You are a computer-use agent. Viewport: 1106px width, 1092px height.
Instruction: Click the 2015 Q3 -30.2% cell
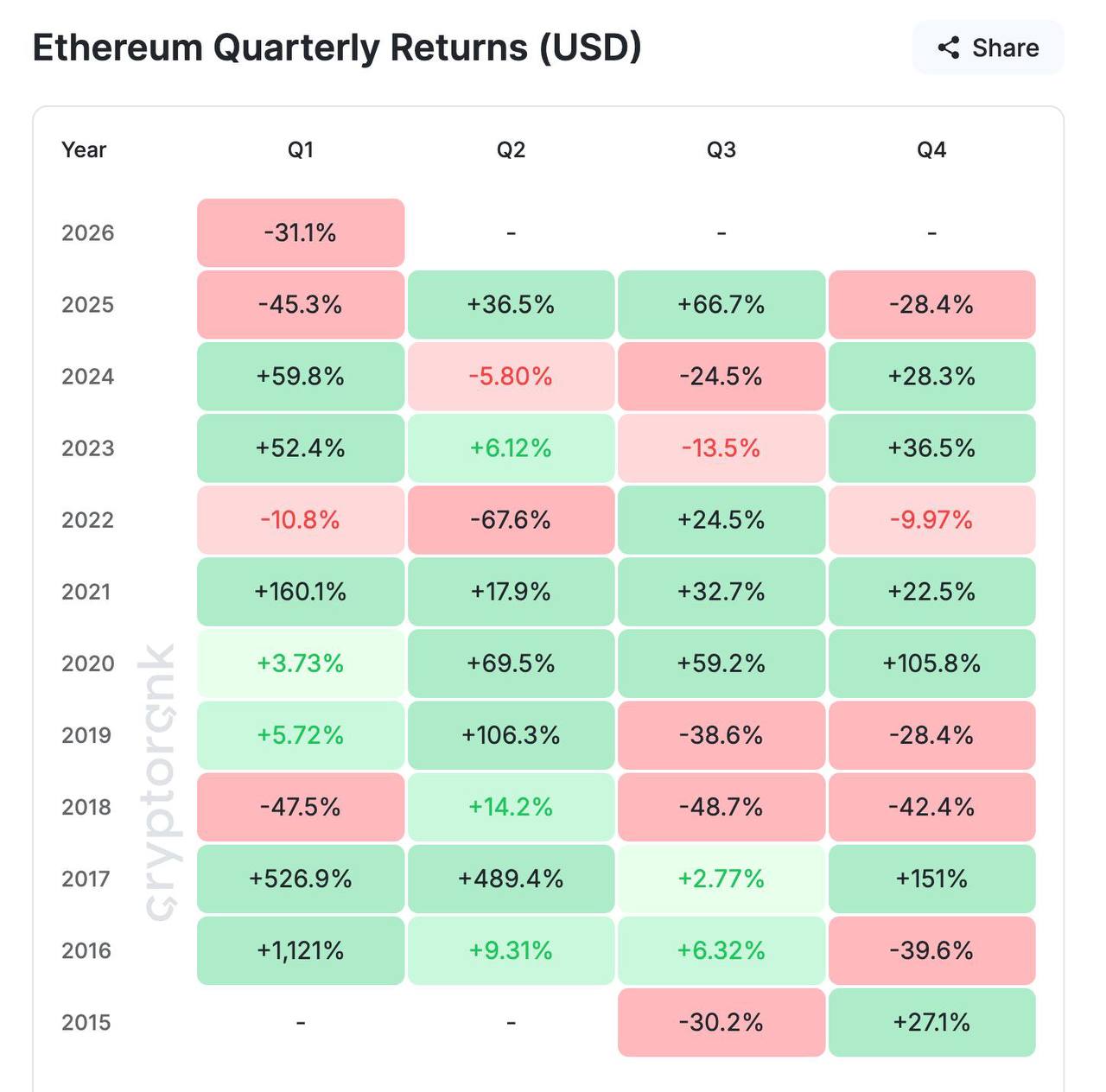[x=721, y=1022]
